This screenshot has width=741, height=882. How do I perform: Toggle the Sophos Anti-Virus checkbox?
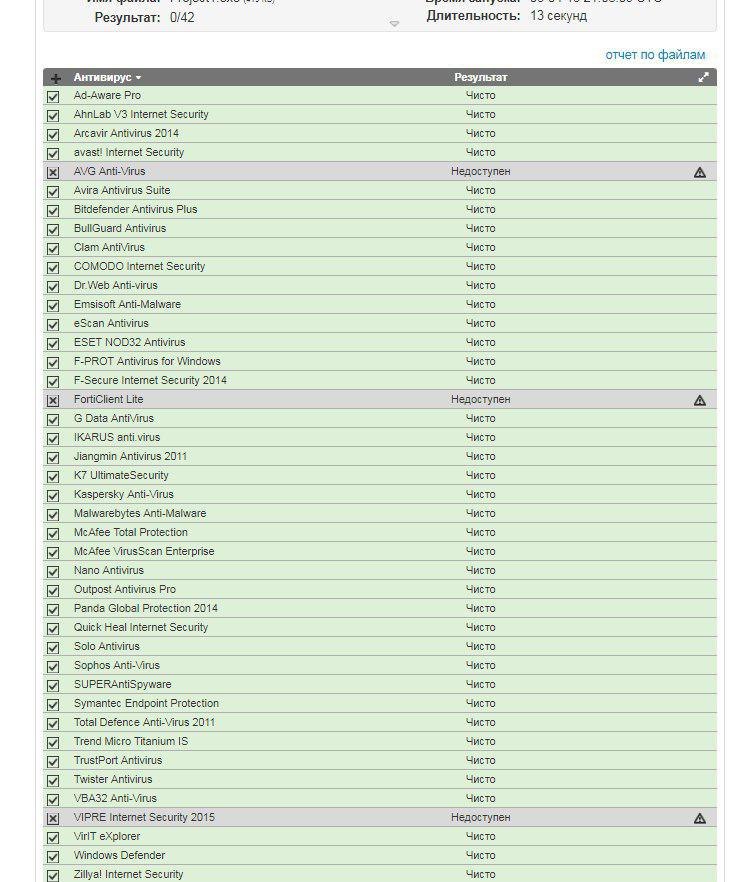click(53, 667)
